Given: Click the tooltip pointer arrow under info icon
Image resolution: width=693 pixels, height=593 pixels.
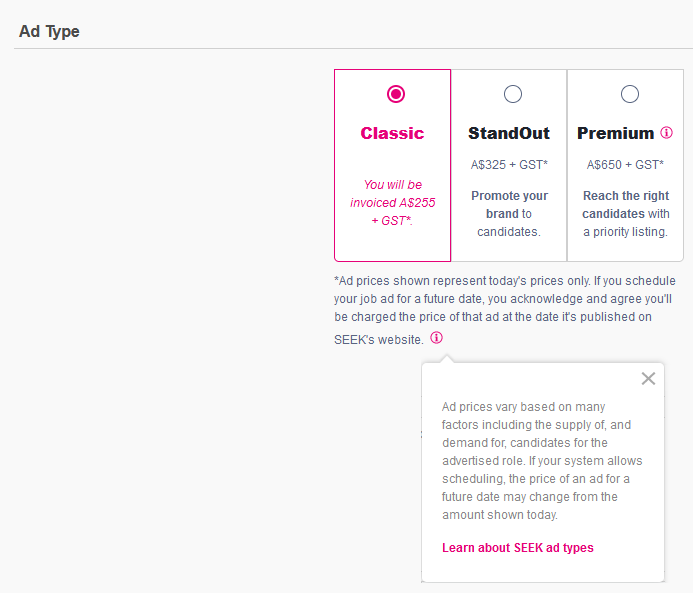Looking at the screenshot, I should coord(447,358).
